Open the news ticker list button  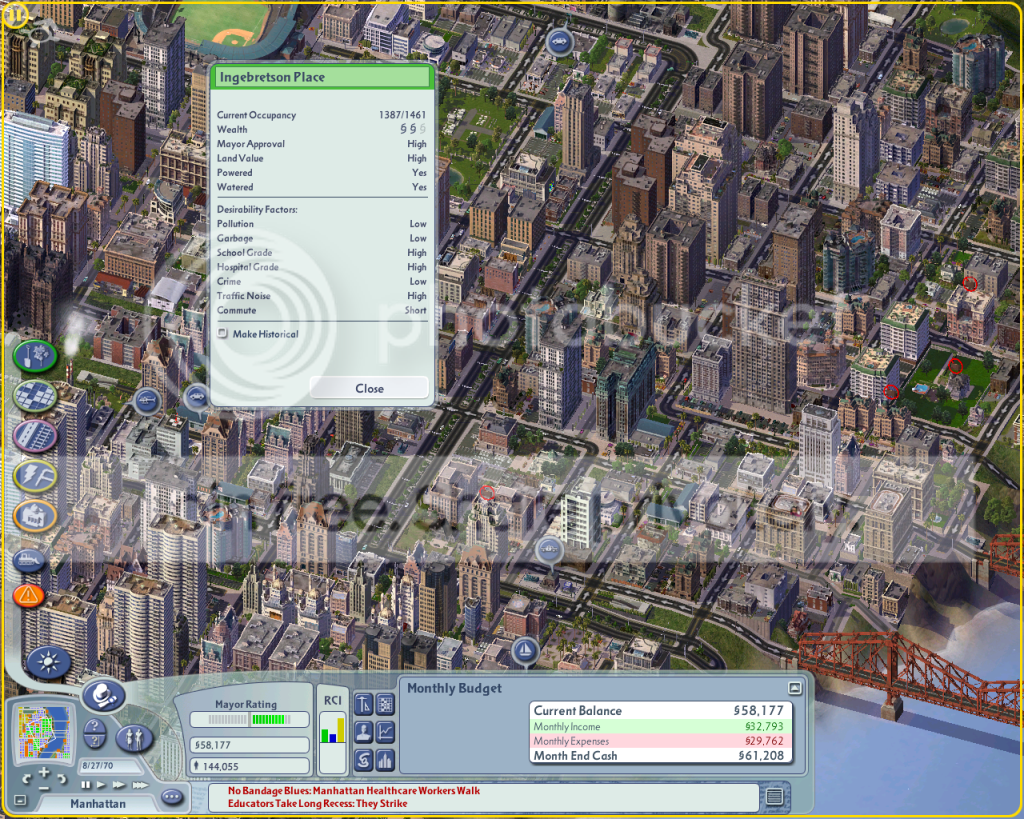pos(774,797)
